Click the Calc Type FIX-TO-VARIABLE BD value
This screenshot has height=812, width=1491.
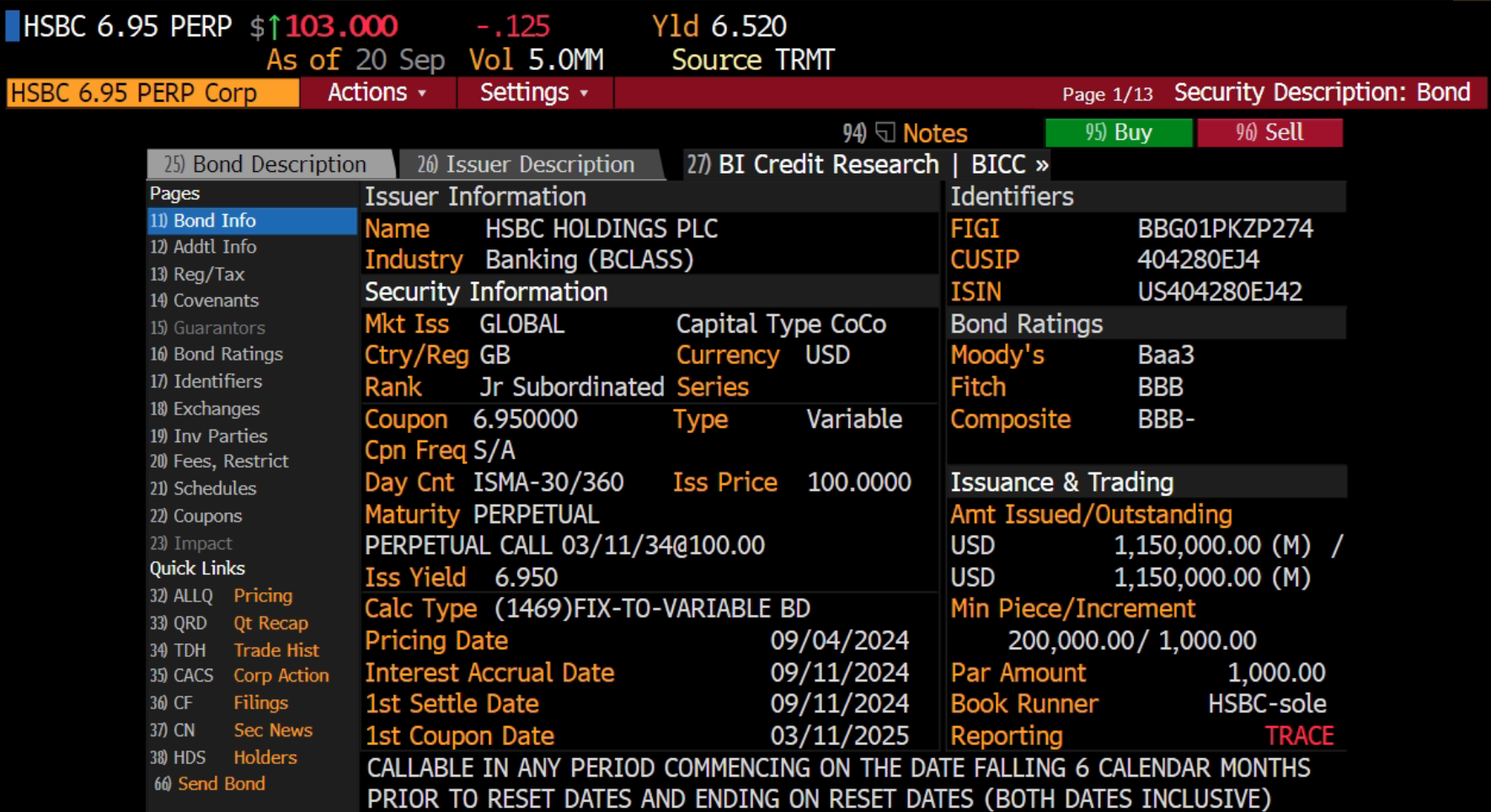[652, 608]
